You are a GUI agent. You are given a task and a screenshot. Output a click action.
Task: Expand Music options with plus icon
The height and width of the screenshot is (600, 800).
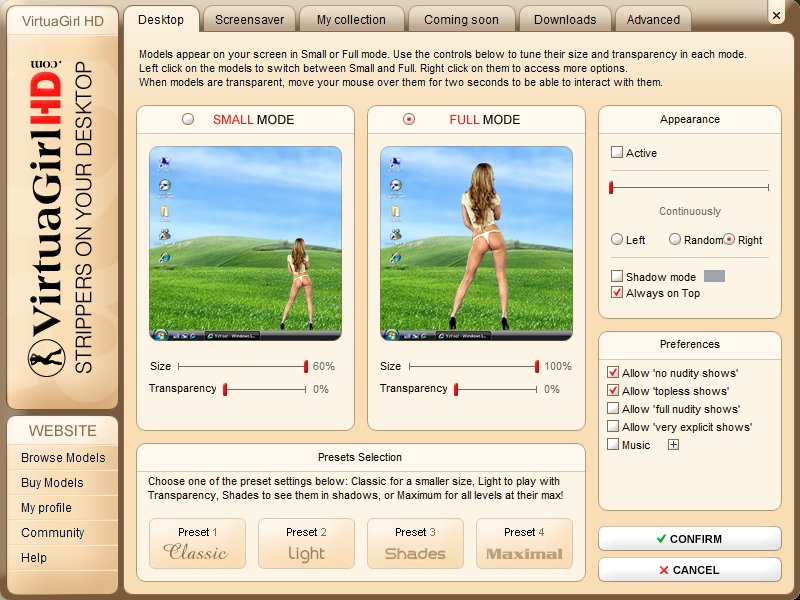coord(673,445)
